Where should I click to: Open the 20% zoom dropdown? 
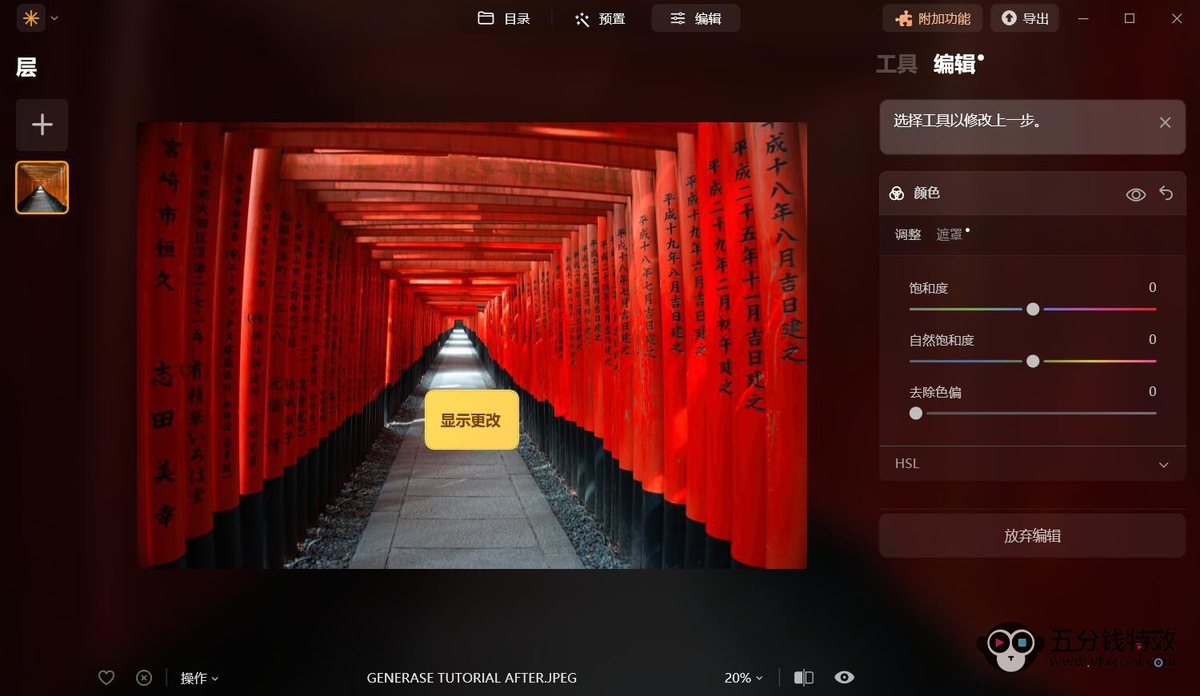743,678
